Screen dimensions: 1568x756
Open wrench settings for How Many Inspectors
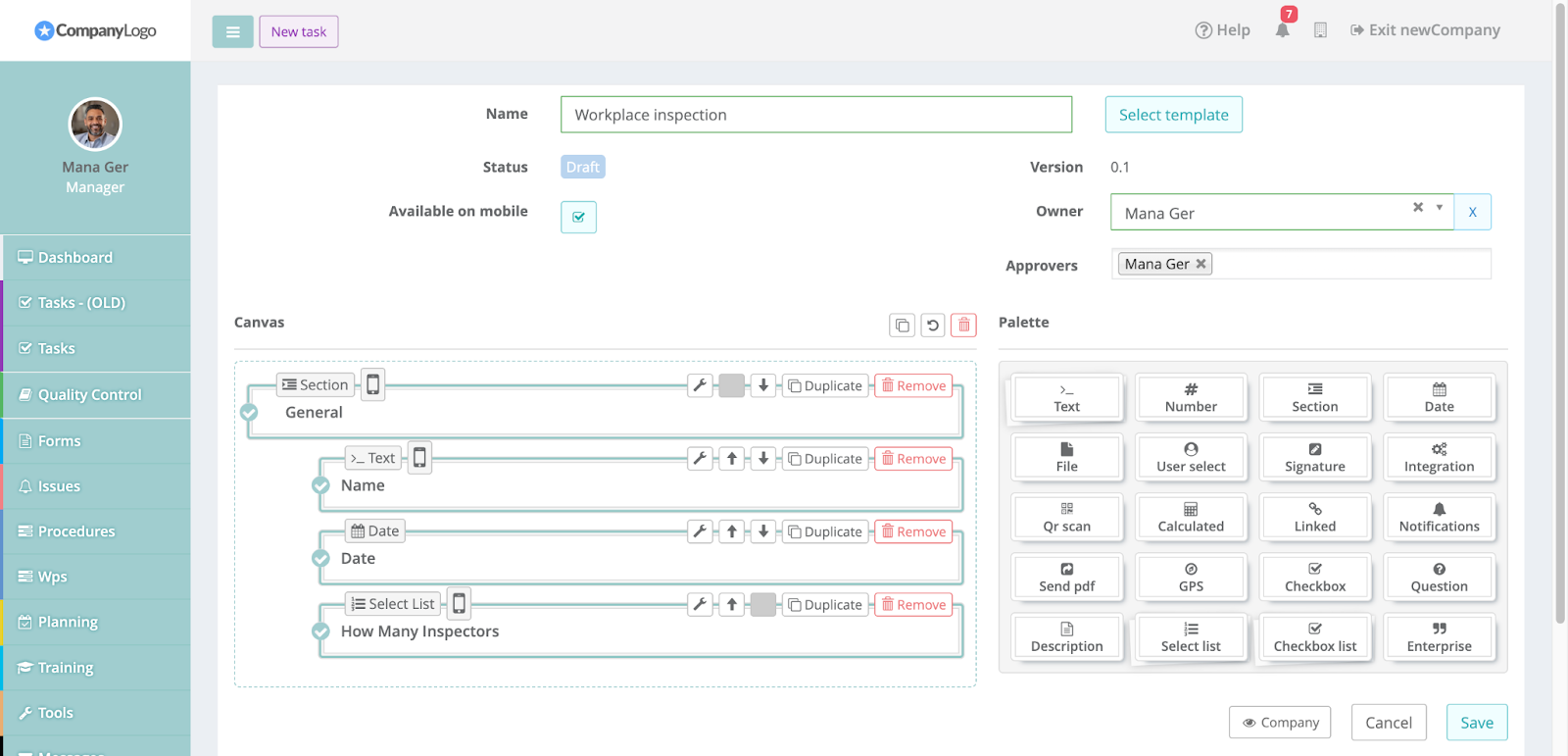pyautogui.click(x=700, y=604)
